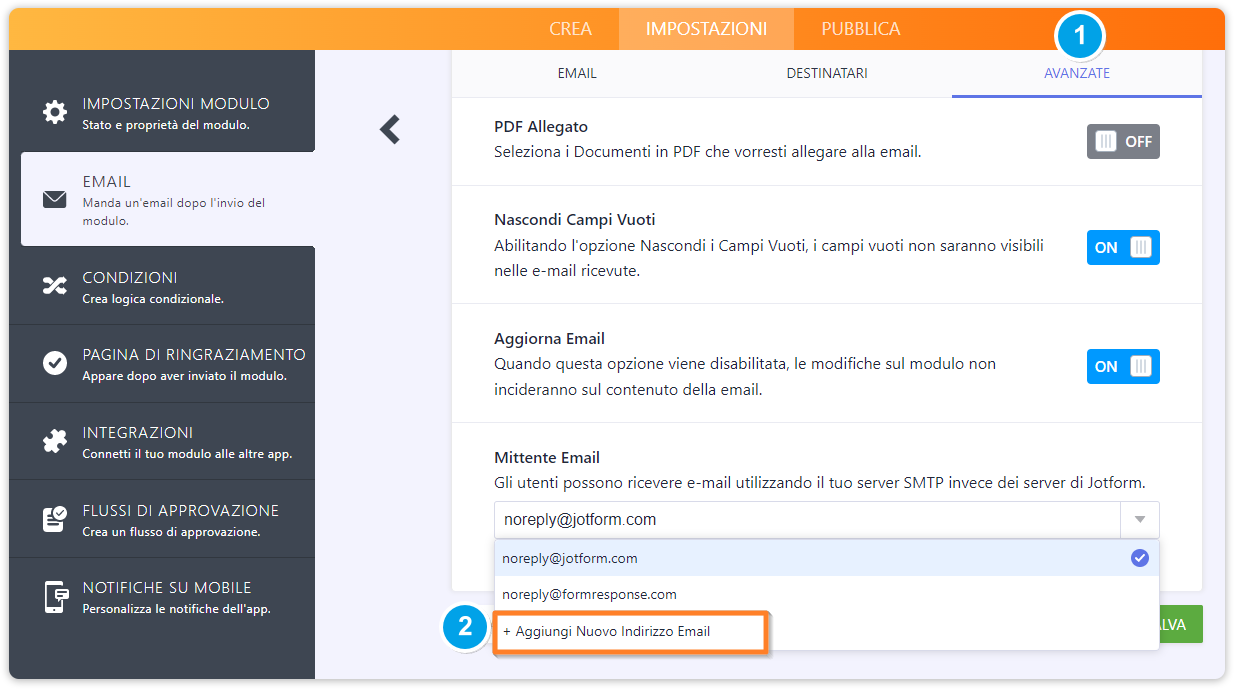Enable PDF Allegato by clicking its OFF switch
Viewport: 1234px width, 689px height.
click(x=1122, y=141)
